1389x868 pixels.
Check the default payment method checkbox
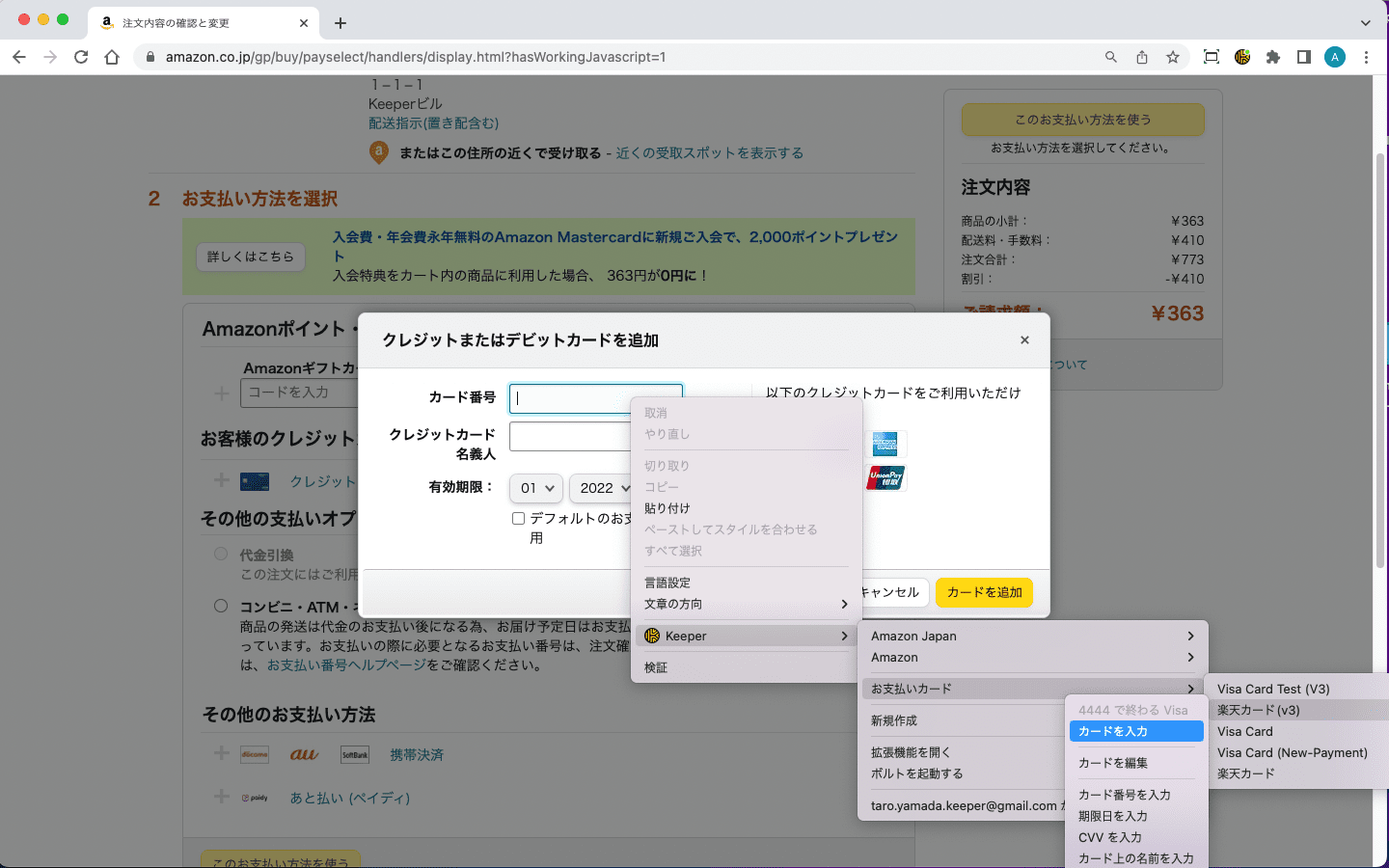click(x=519, y=519)
